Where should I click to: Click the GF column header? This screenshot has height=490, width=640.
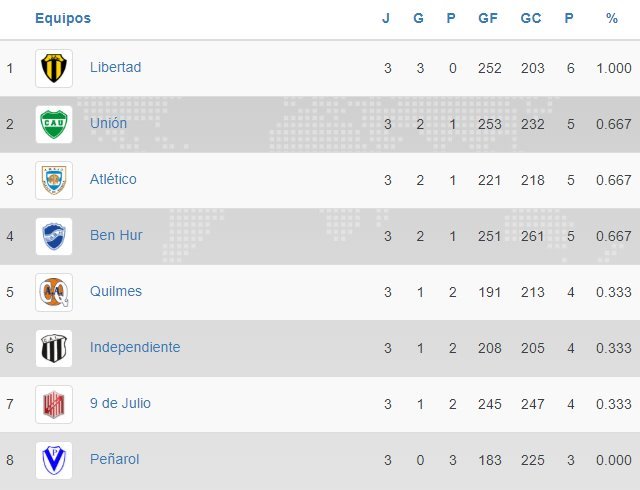coord(488,18)
